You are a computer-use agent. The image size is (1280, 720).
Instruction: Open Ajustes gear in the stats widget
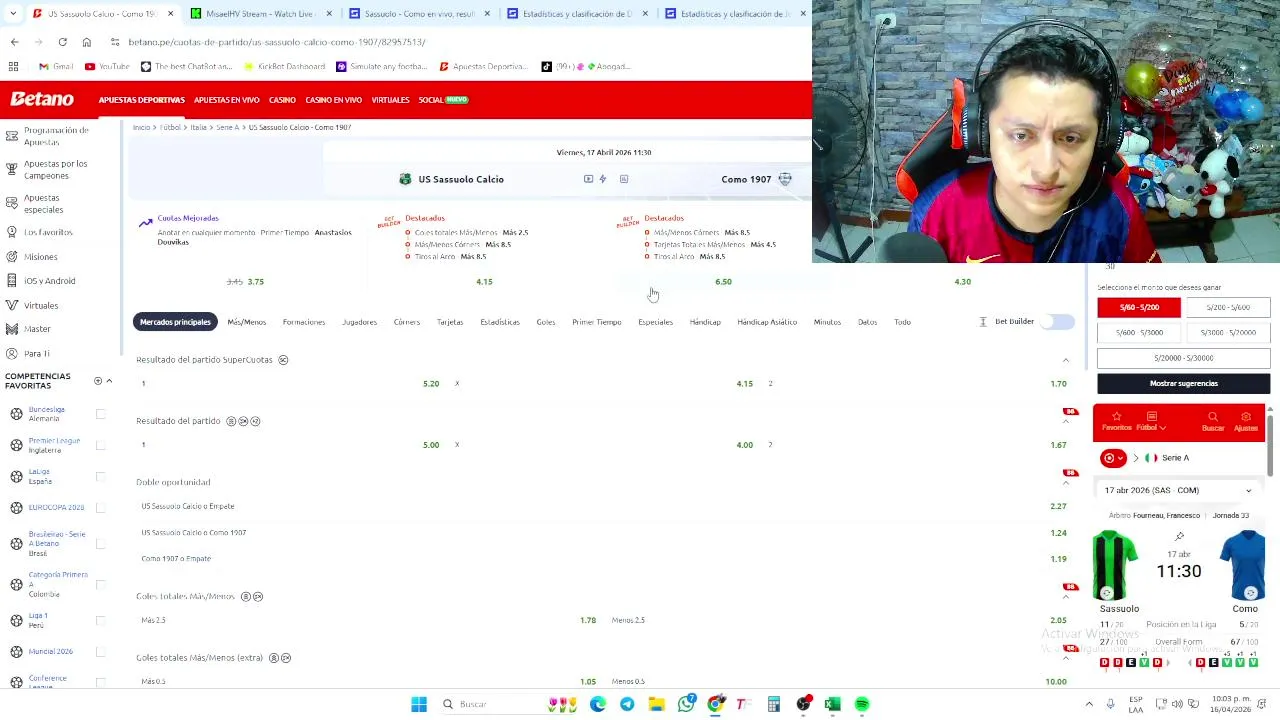1246,421
